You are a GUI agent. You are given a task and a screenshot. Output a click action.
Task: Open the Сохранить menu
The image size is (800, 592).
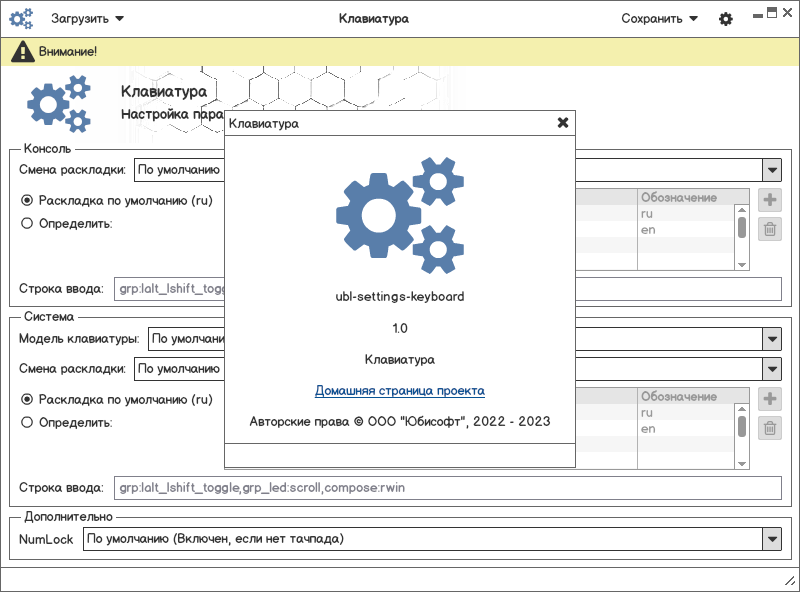(x=659, y=19)
